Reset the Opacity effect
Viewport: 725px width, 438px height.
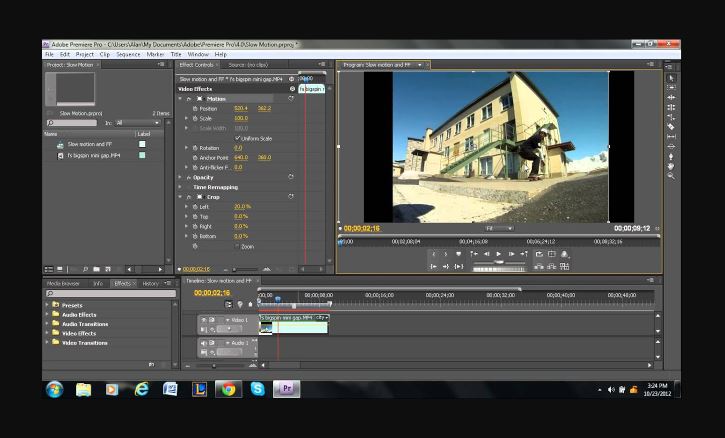click(291, 177)
